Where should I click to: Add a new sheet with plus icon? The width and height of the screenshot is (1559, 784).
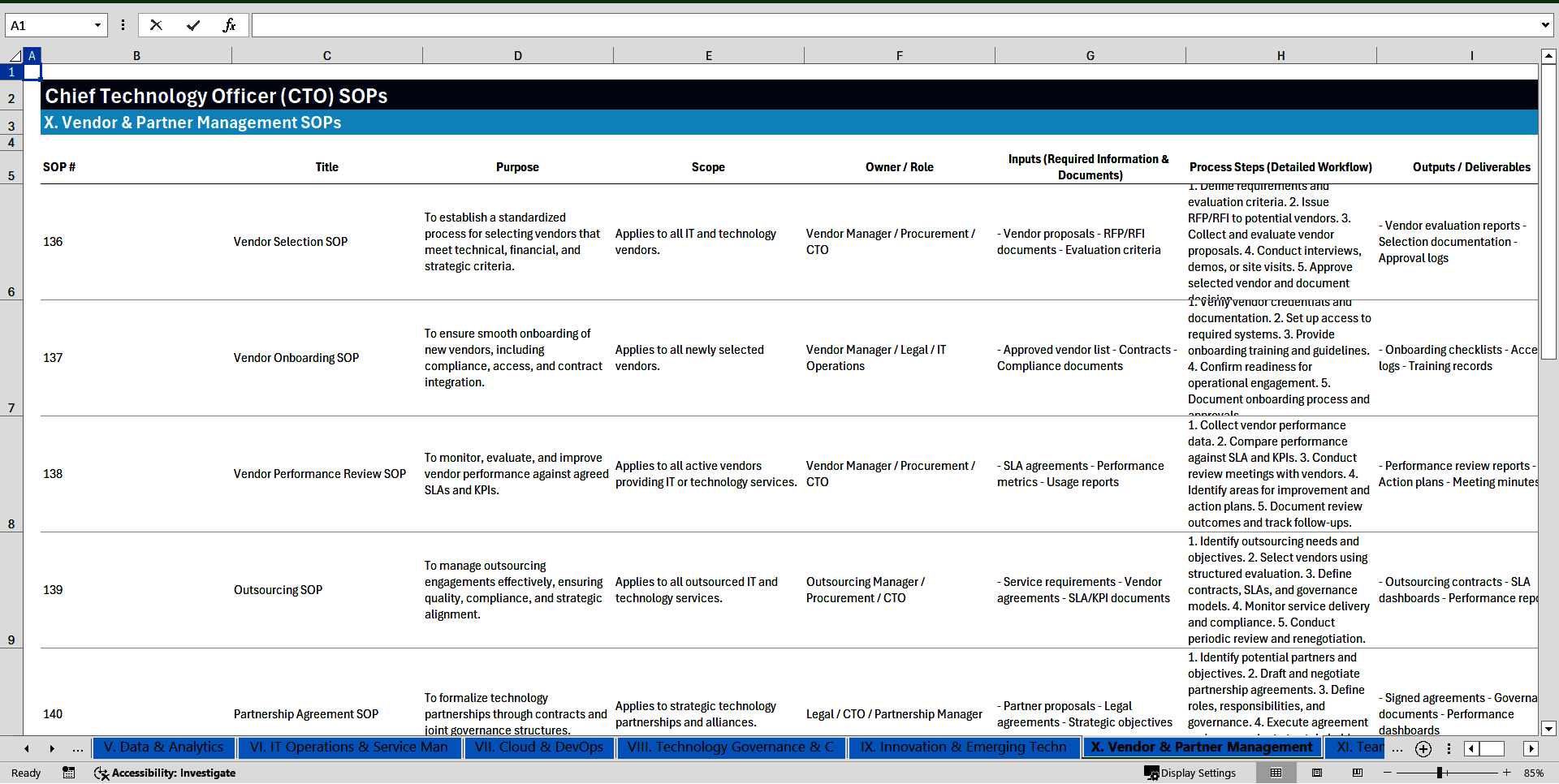pyautogui.click(x=1423, y=749)
